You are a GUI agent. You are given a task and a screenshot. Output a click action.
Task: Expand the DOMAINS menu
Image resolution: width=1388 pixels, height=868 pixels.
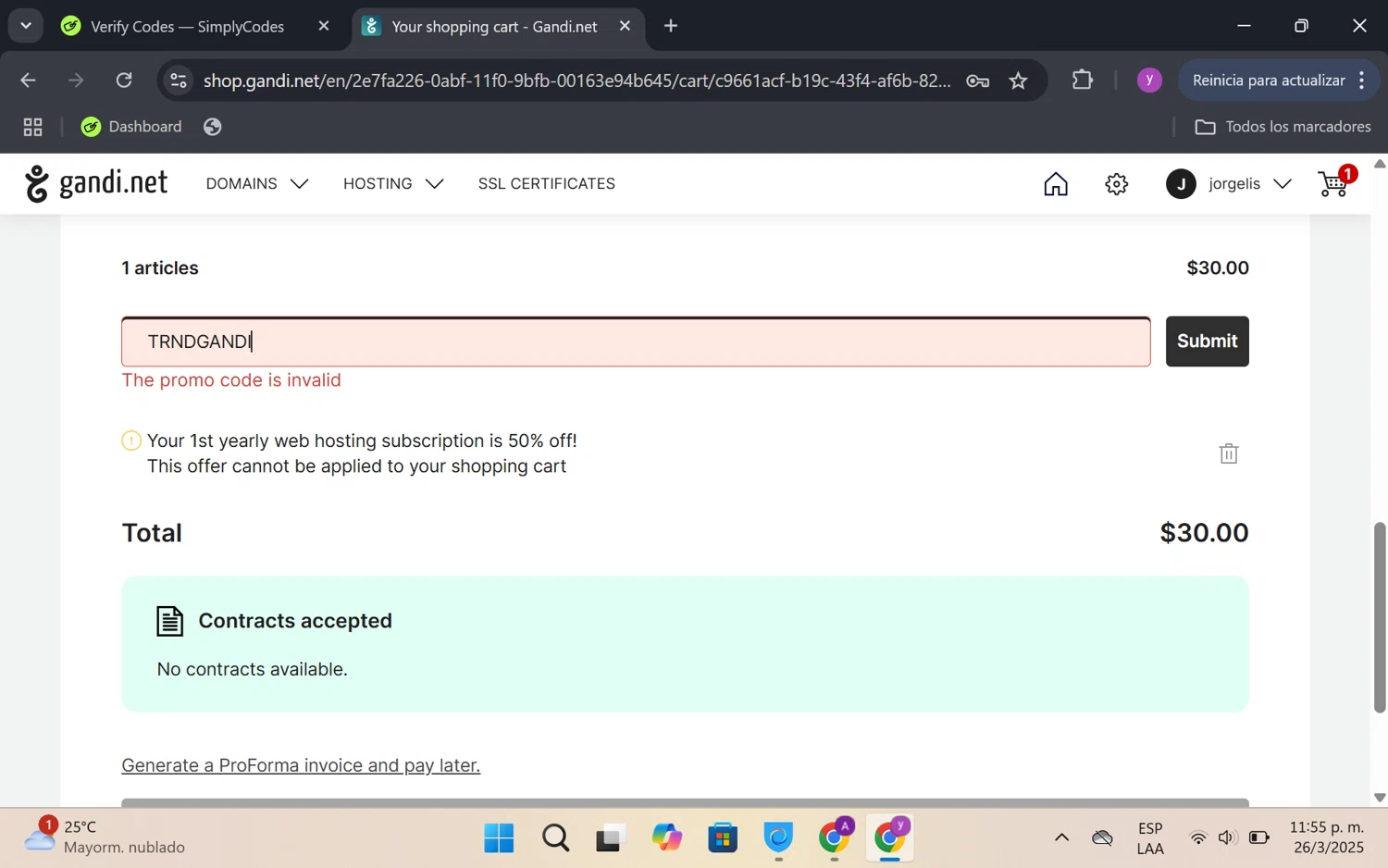pos(257,184)
